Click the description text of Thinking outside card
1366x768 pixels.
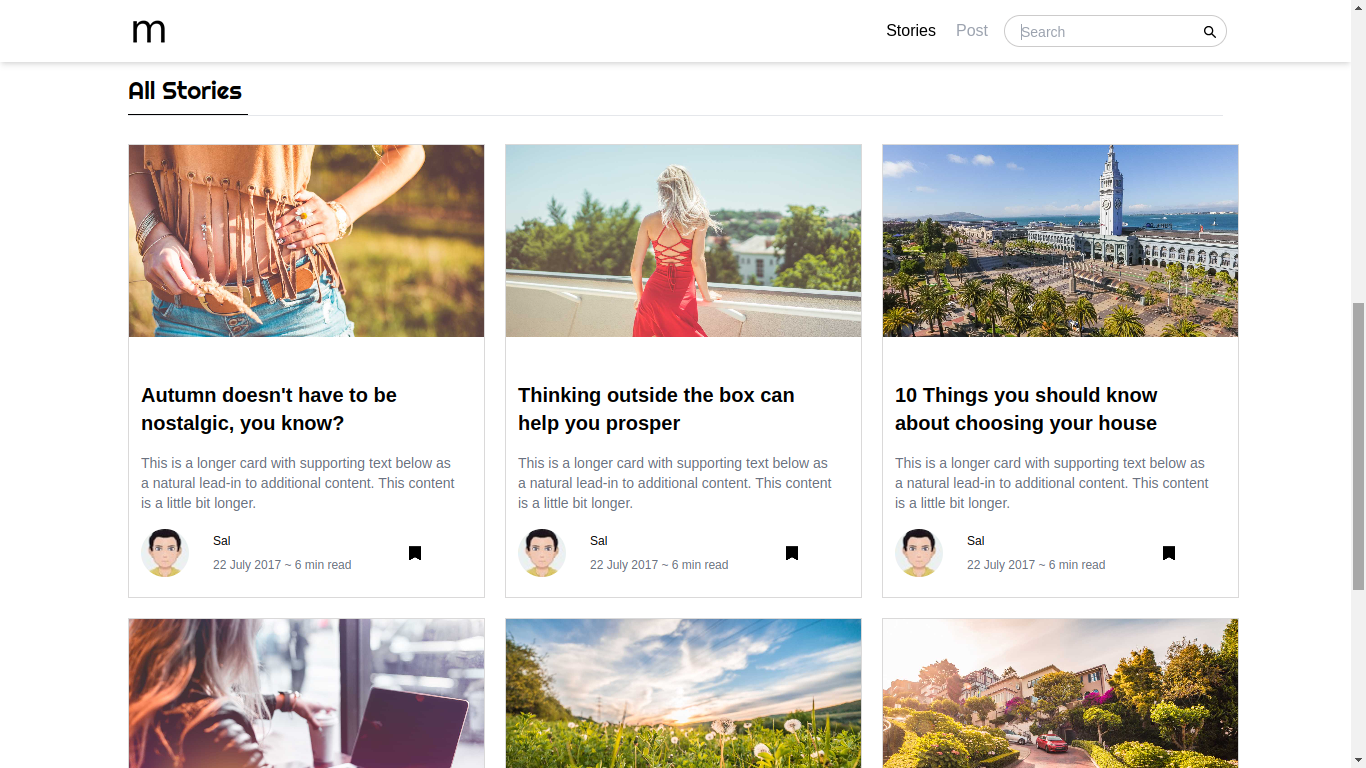(x=675, y=483)
